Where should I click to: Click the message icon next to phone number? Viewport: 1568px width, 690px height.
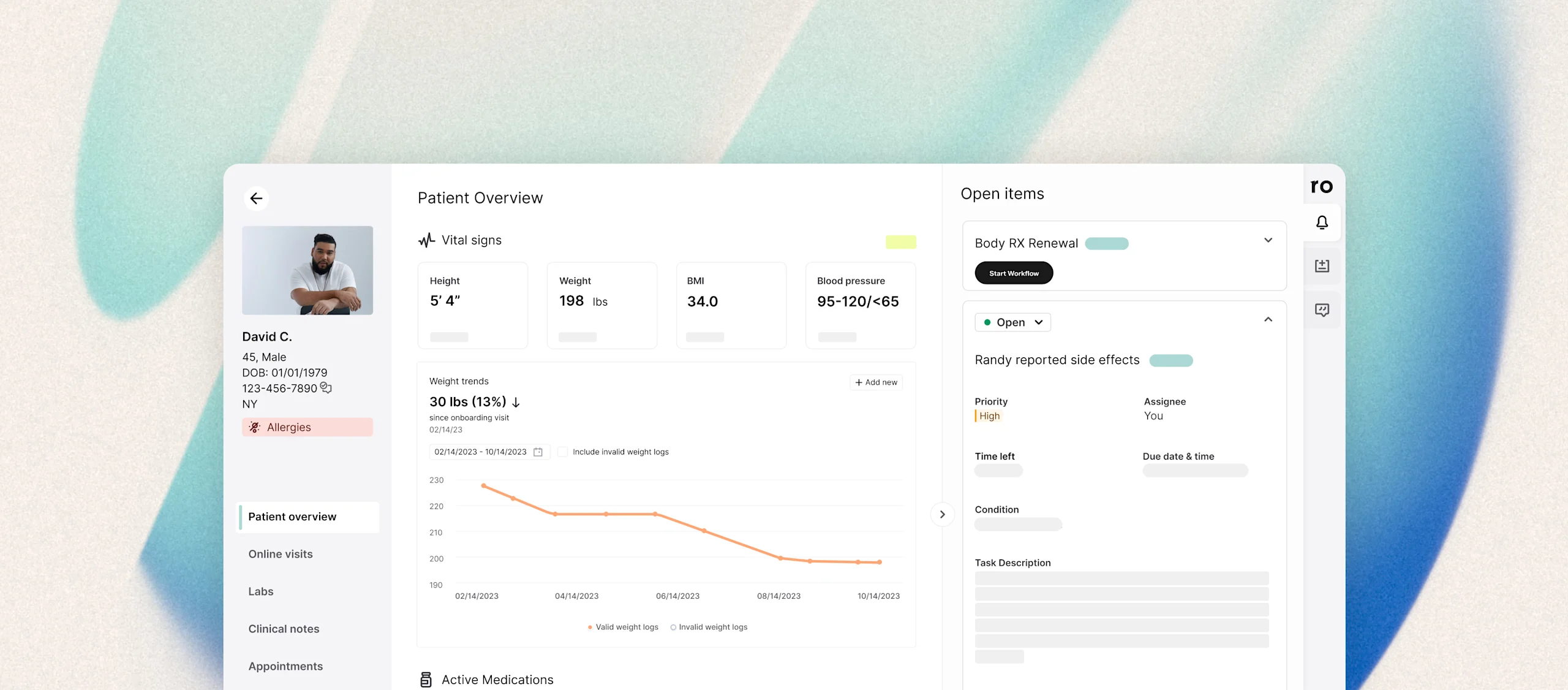tap(326, 388)
